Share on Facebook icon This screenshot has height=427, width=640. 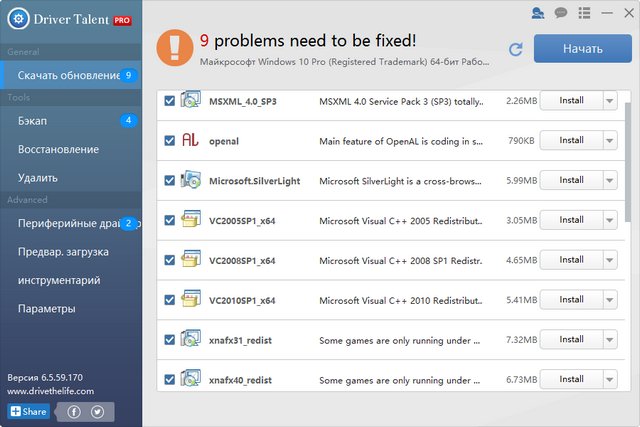point(74,412)
